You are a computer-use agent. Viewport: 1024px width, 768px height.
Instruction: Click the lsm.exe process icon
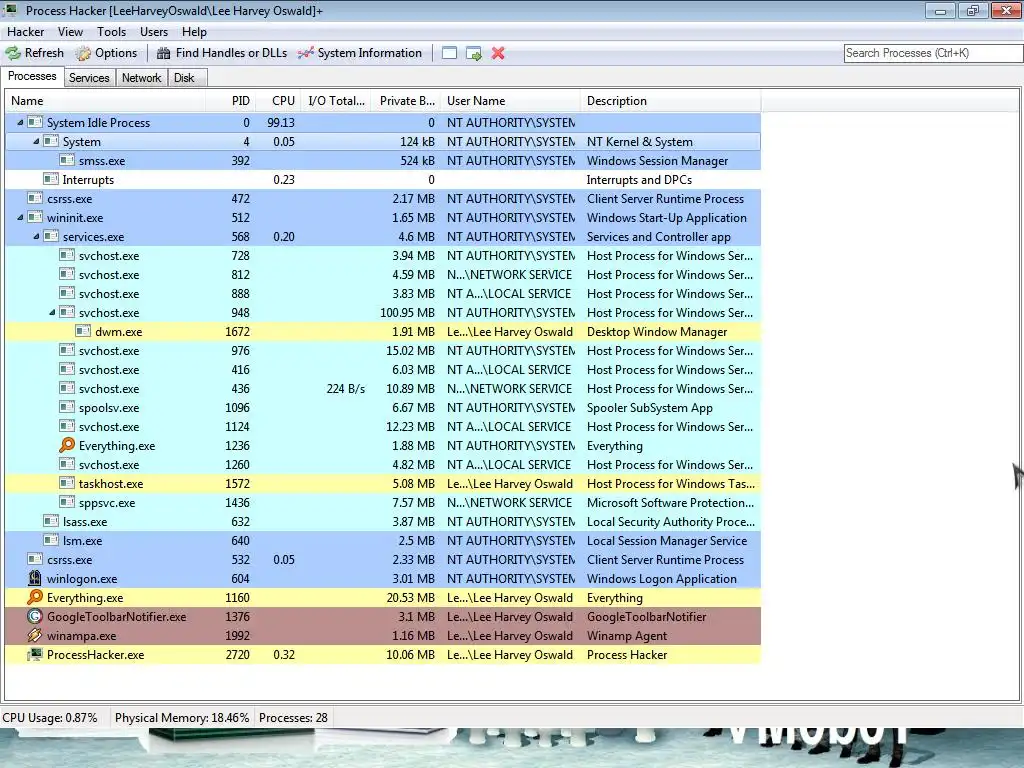51,539
